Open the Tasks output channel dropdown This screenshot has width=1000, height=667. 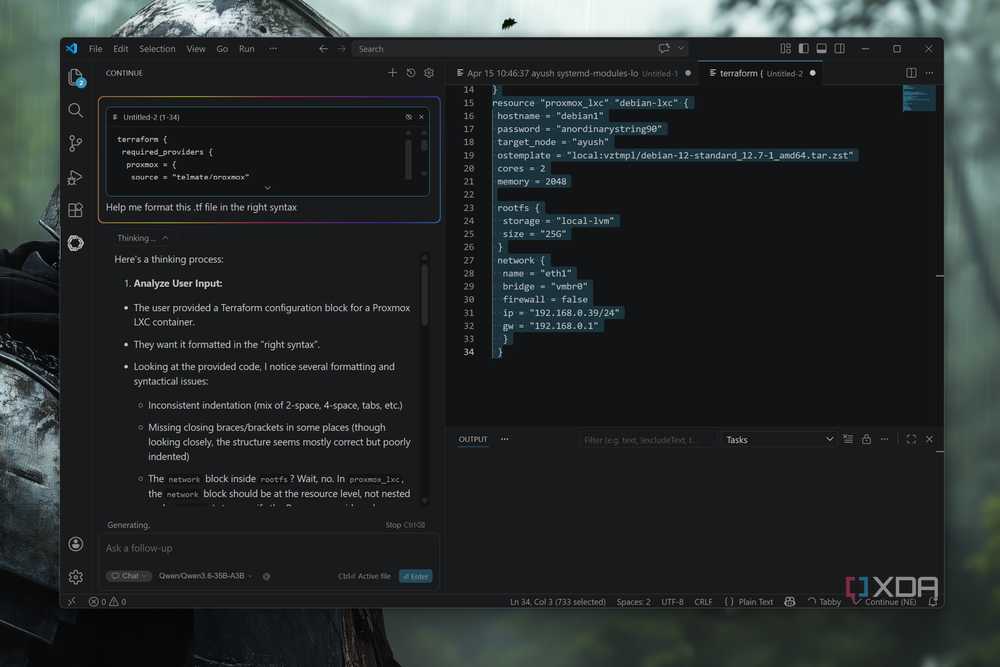pyautogui.click(x=779, y=439)
